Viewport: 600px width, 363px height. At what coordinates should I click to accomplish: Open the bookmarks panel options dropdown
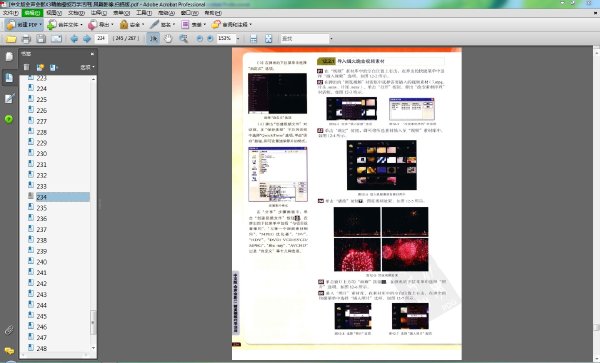[x=87, y=67]
